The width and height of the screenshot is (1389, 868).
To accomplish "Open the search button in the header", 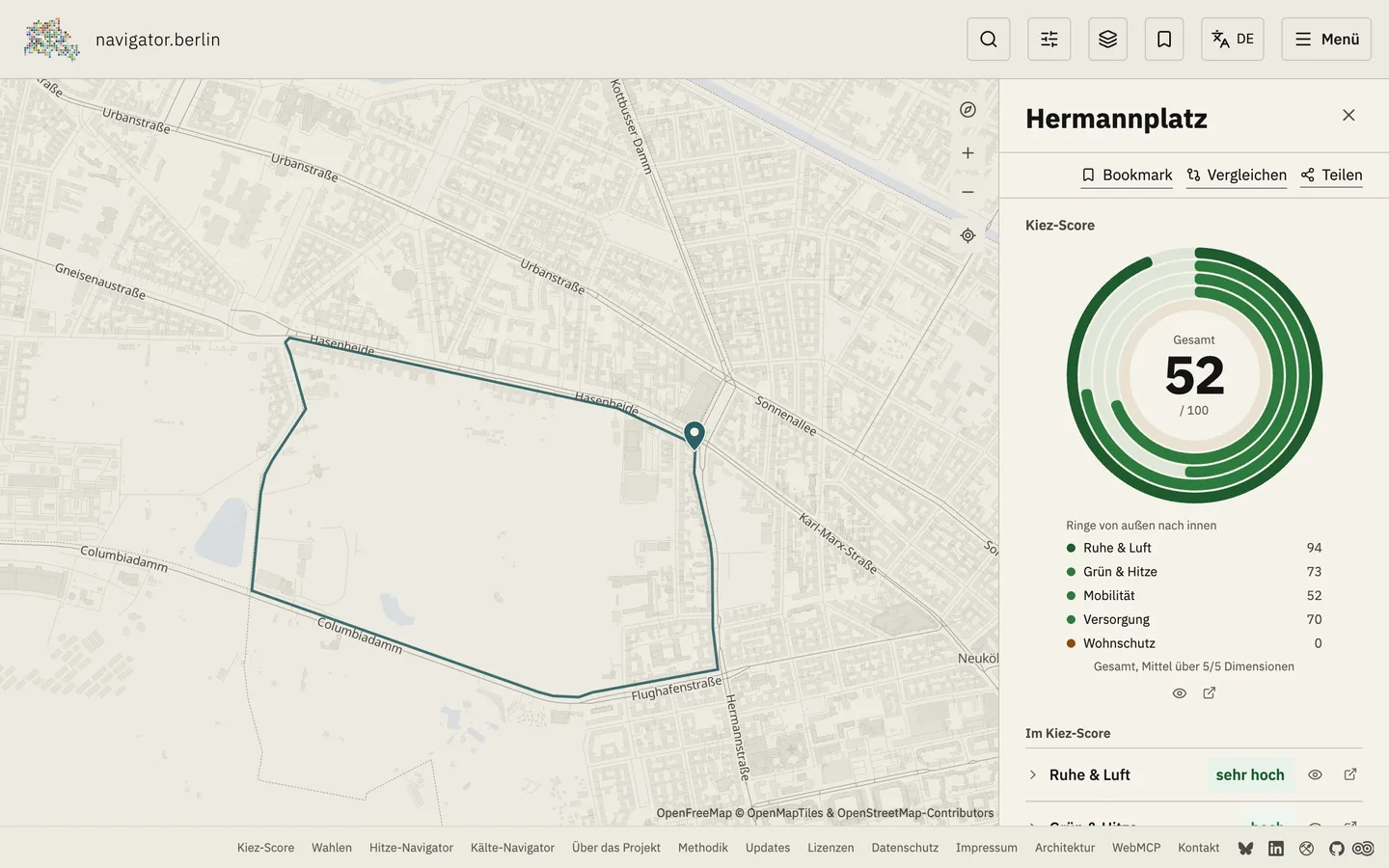I will pyautogui.click(x=989, y=40).
